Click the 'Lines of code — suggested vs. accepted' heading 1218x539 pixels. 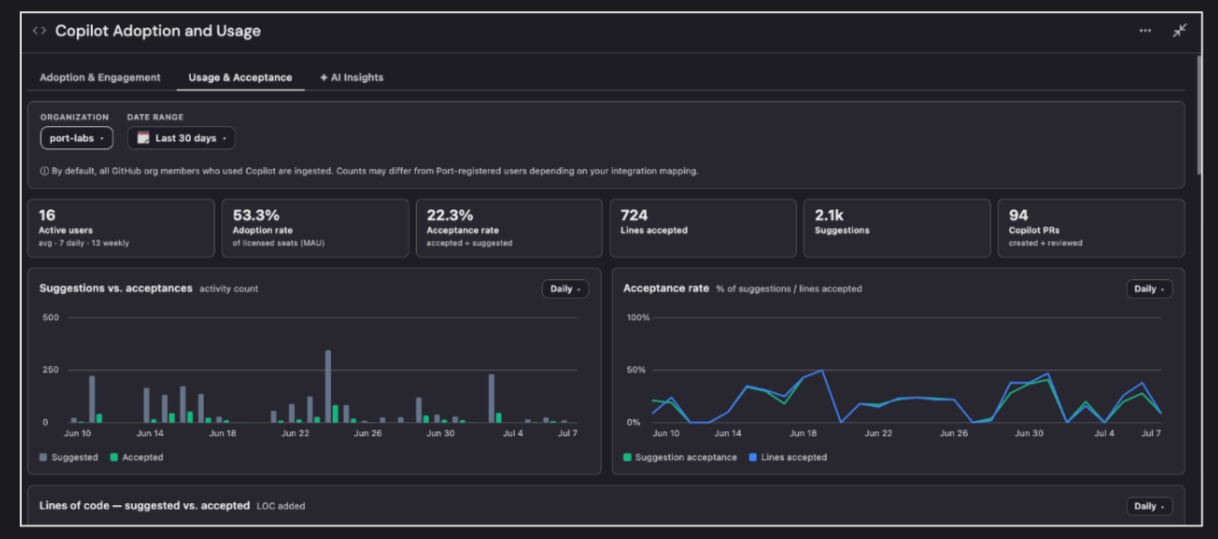tap(144, 505)
